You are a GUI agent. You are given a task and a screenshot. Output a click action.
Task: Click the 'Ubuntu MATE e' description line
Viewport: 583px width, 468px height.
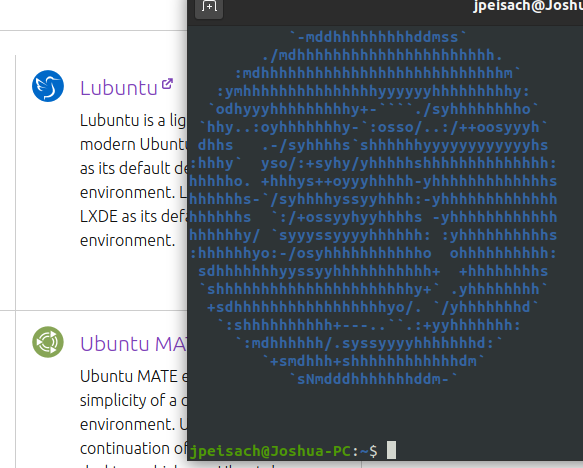pyautogui.click(x=134, y=376)
